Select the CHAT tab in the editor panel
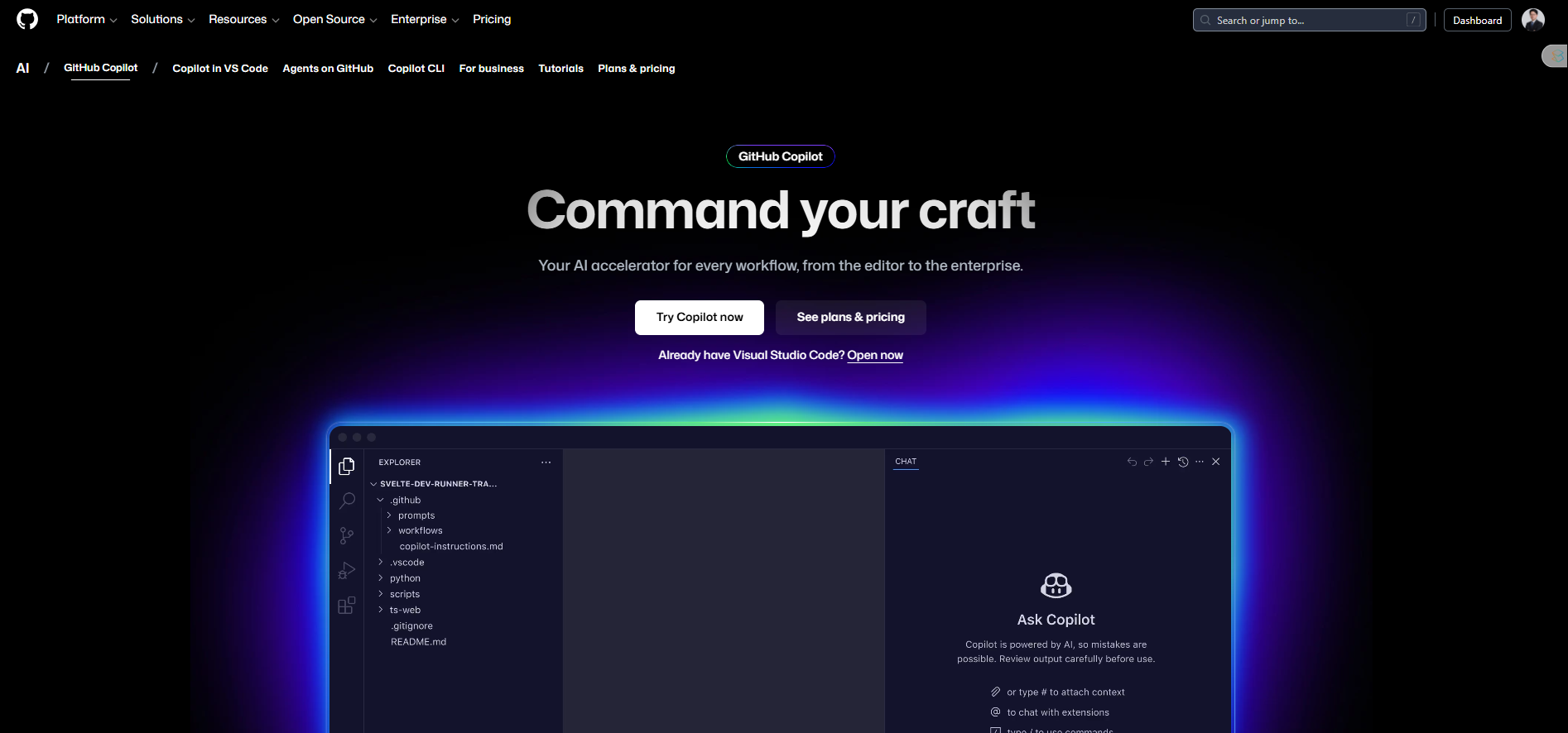 906,462
